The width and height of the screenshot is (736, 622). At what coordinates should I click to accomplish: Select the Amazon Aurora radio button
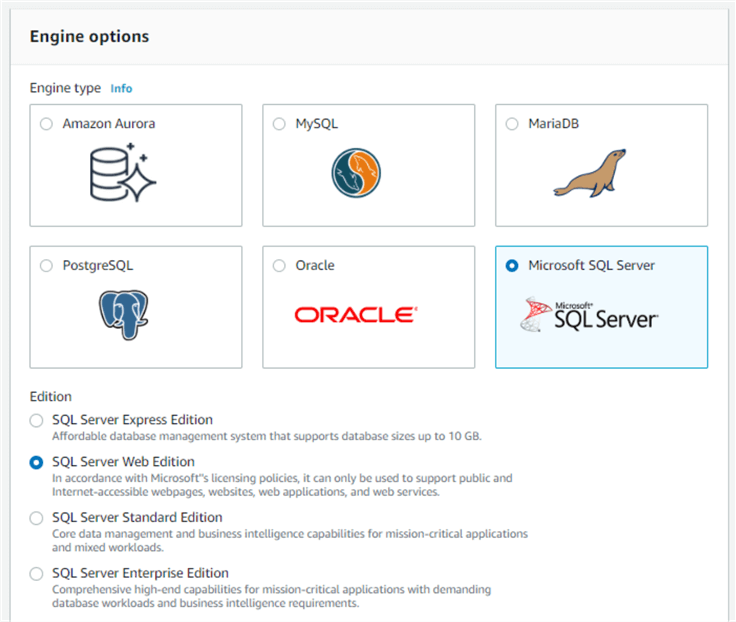46,124
